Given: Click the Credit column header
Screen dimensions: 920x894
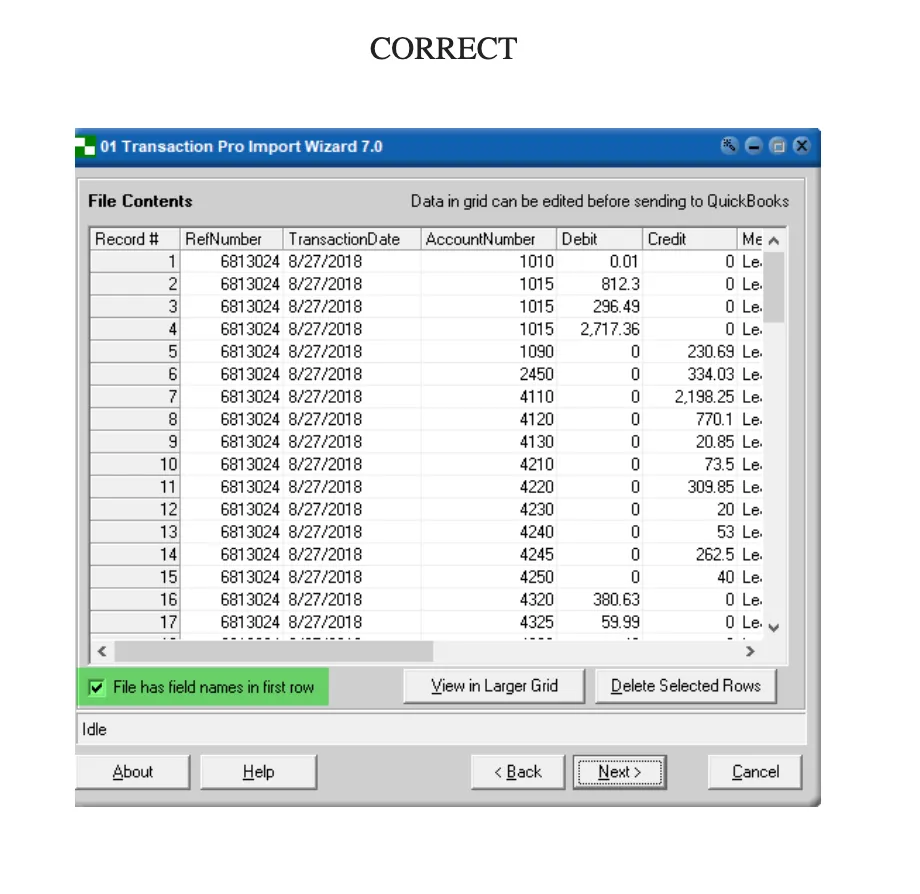Looking at the screenshot, I should pos(689,239).
